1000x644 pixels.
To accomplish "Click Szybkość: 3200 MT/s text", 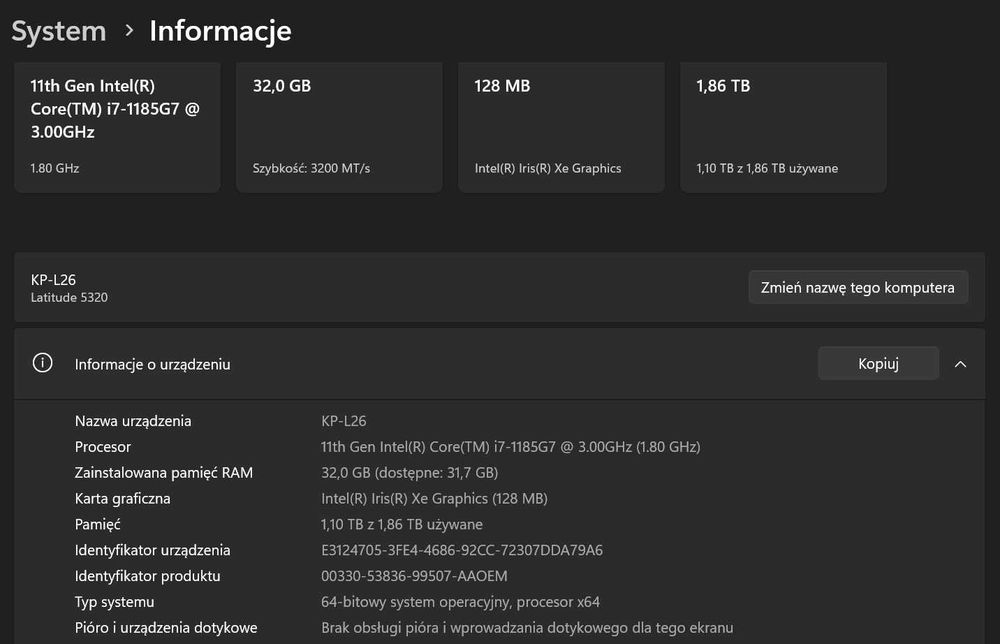I will point(311,168).
